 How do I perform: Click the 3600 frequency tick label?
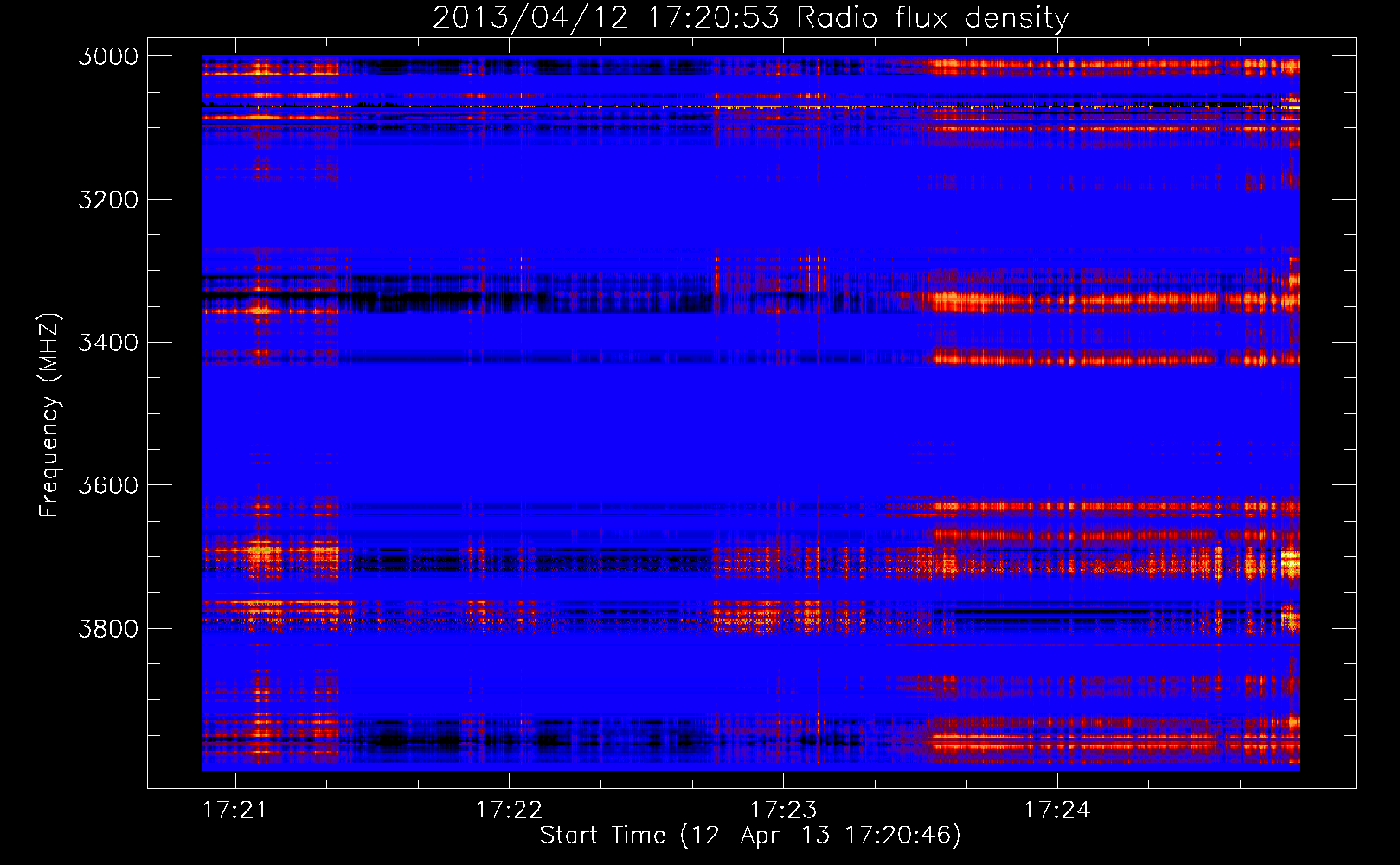[108, 485]
